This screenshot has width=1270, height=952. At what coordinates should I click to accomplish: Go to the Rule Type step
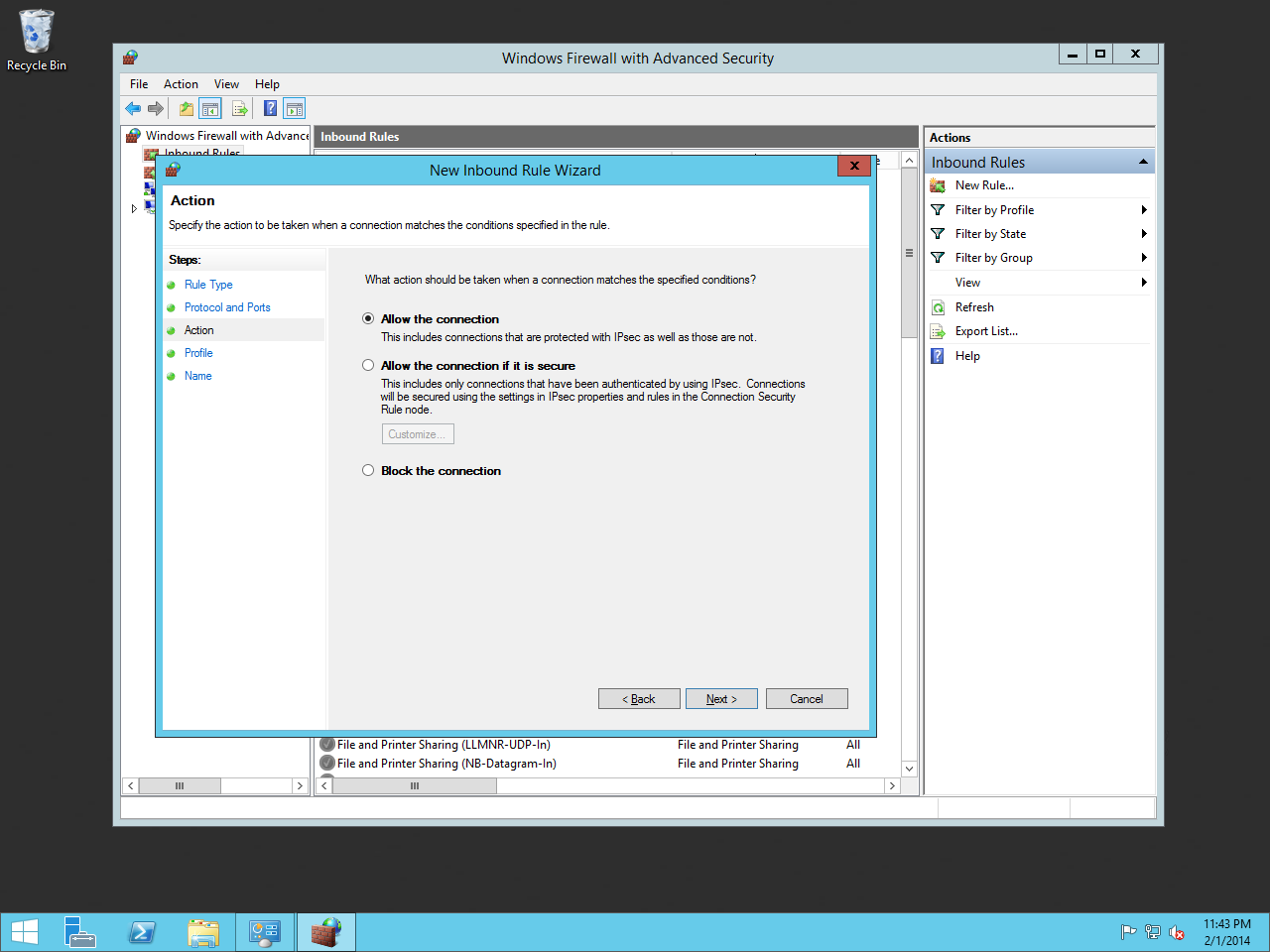pos(208,285)
